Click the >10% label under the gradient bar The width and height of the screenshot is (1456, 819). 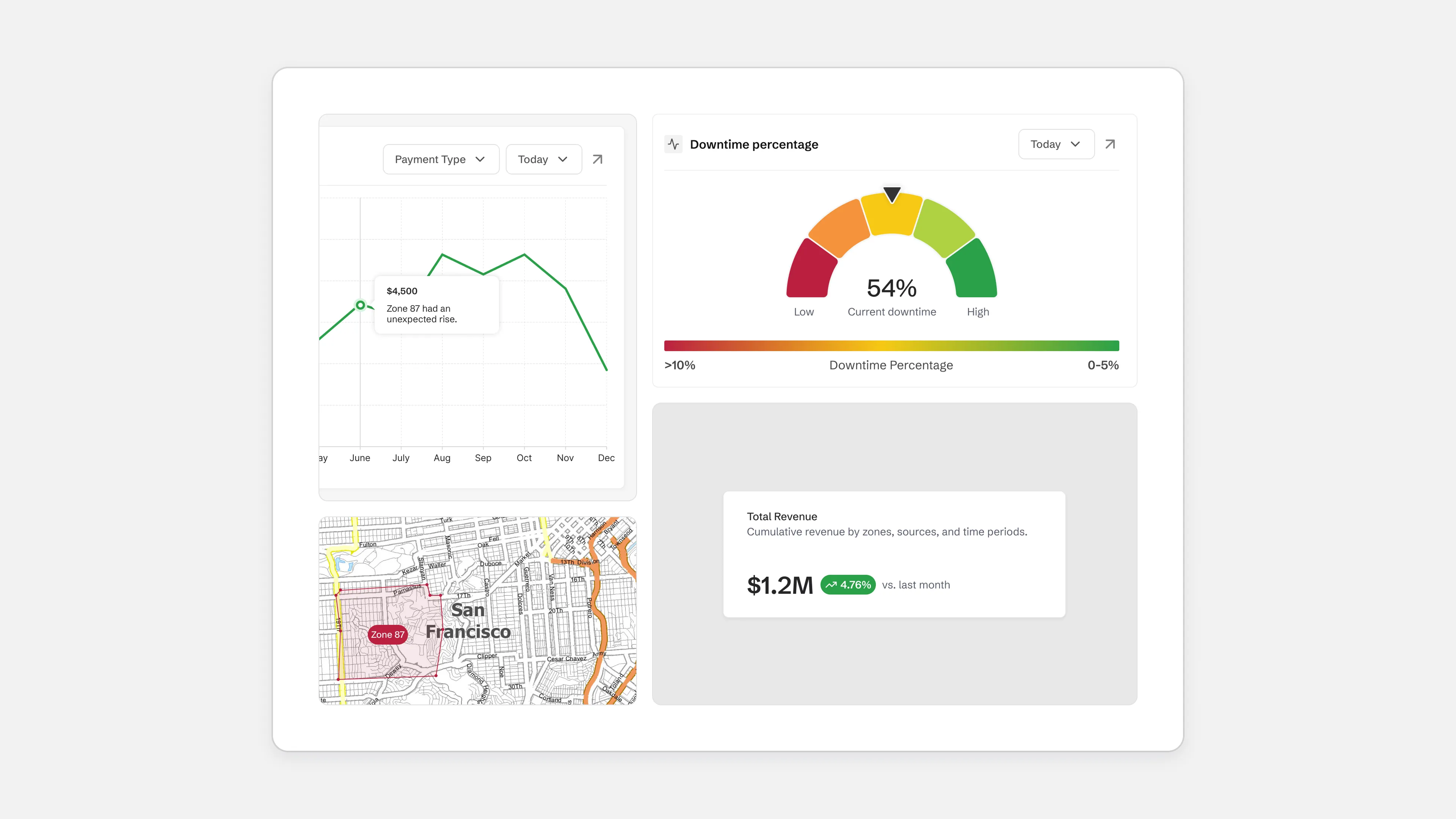[x=680, y=365]
